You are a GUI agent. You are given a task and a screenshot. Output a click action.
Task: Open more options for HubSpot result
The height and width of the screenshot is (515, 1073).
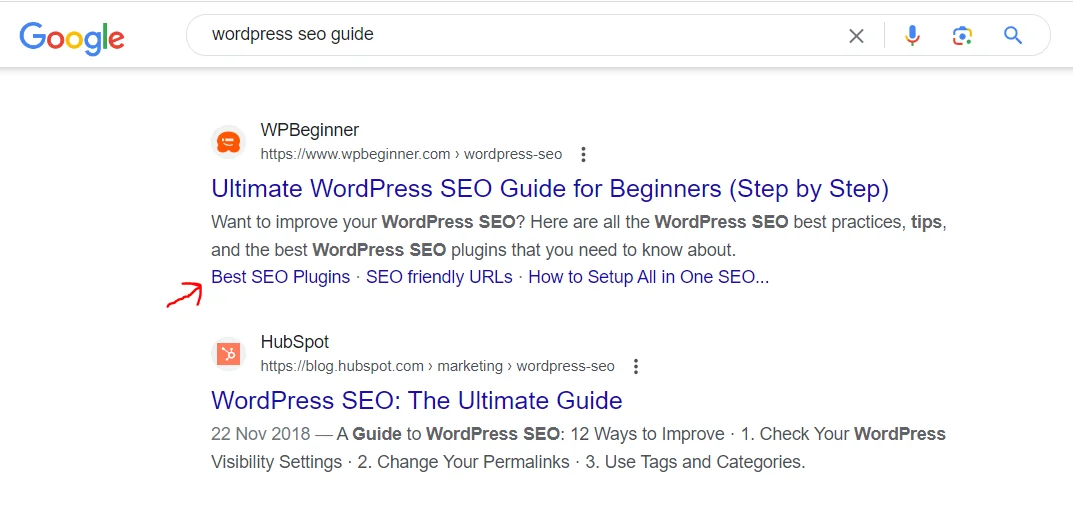pyautogui.click(x=636, y=367)
